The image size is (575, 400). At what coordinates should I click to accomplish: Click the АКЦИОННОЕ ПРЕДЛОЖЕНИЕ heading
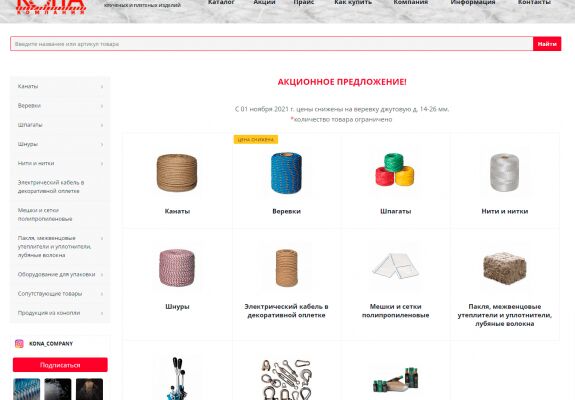pyautogui.click(x=342, y=82)
